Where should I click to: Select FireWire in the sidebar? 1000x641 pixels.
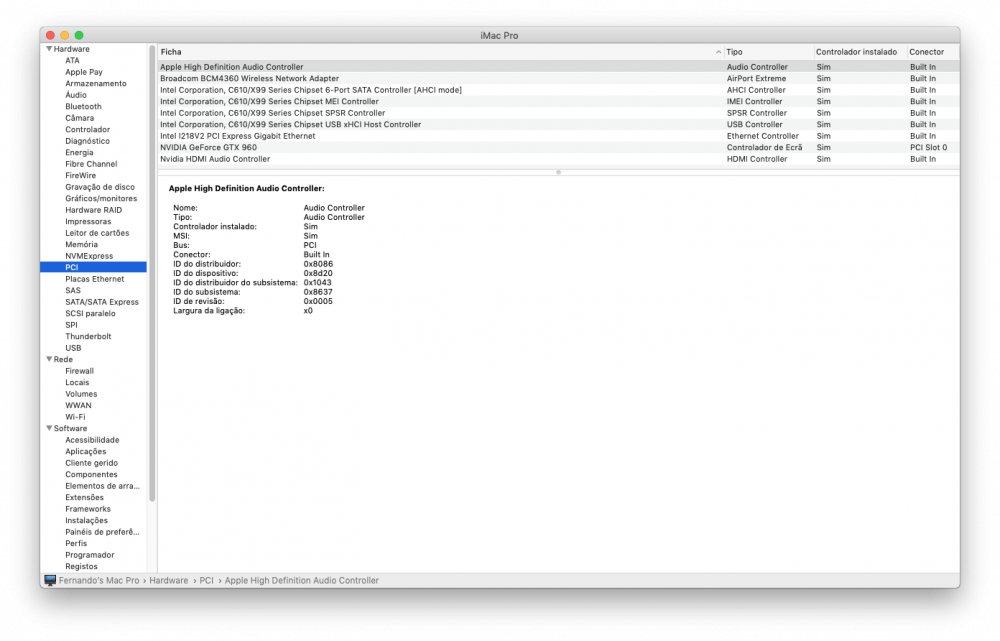coord(80,175)
